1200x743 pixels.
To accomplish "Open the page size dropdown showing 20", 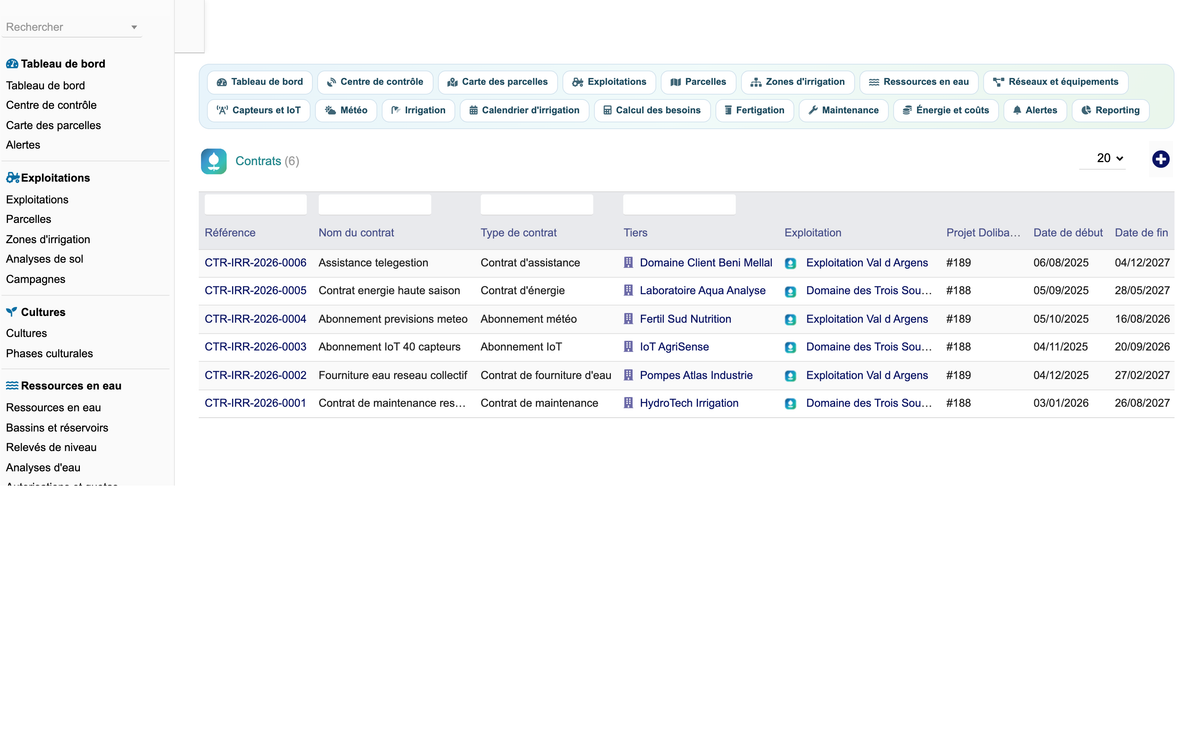I will [x=1103, y=158].
